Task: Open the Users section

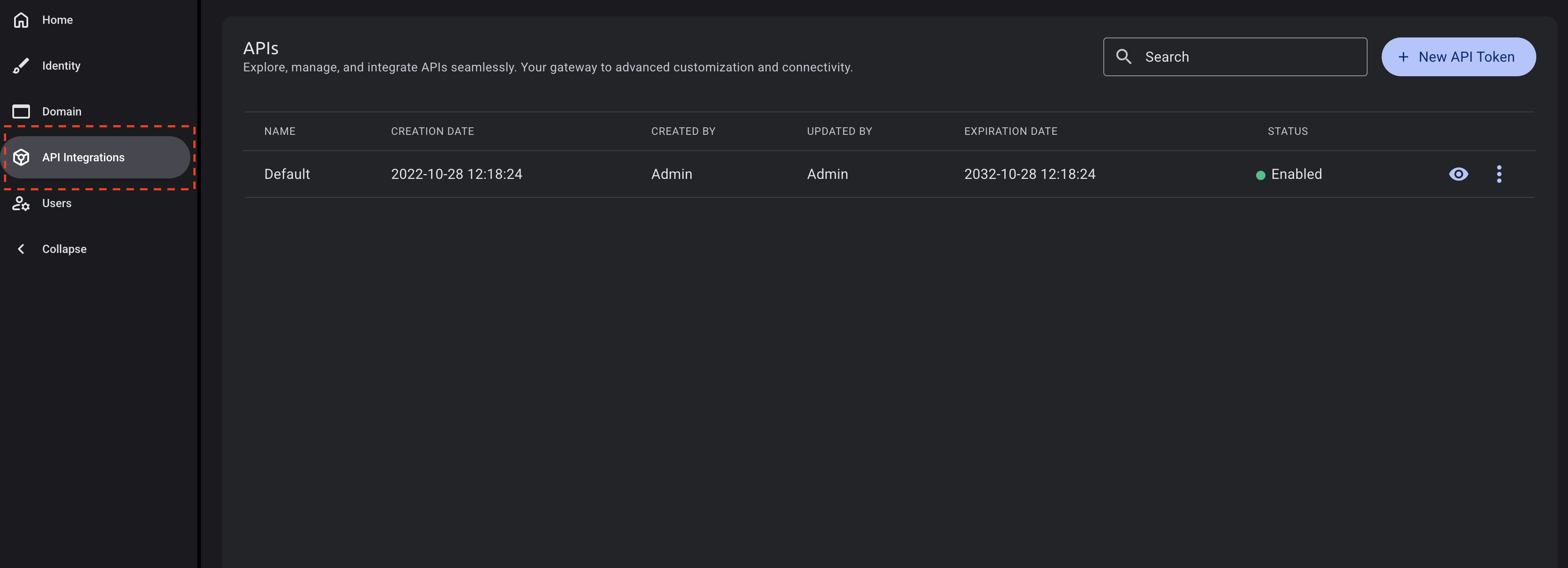Action: pyautogui.click(x=57, y=203)
